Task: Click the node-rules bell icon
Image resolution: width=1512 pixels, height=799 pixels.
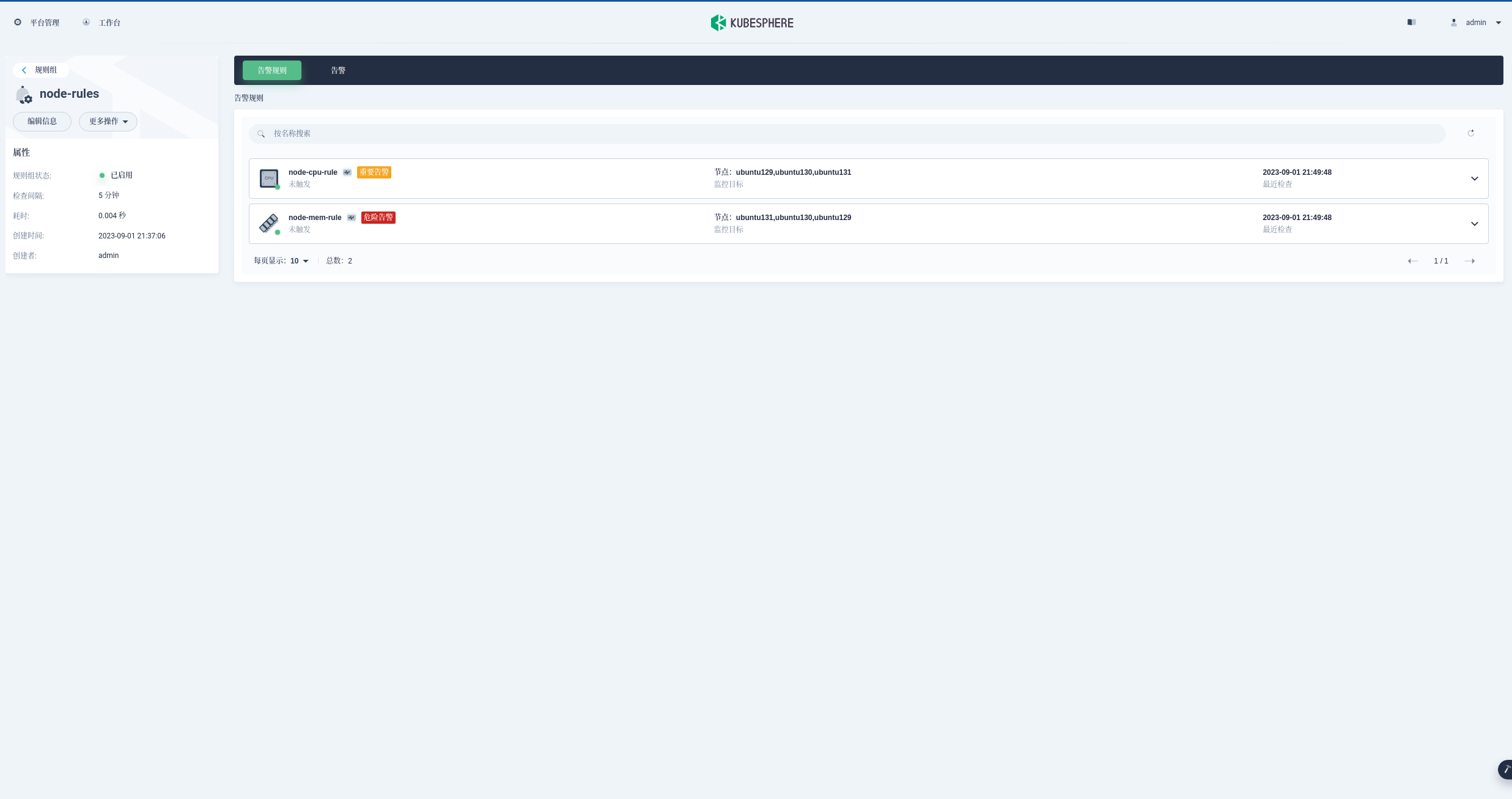Action: (23, 95)
